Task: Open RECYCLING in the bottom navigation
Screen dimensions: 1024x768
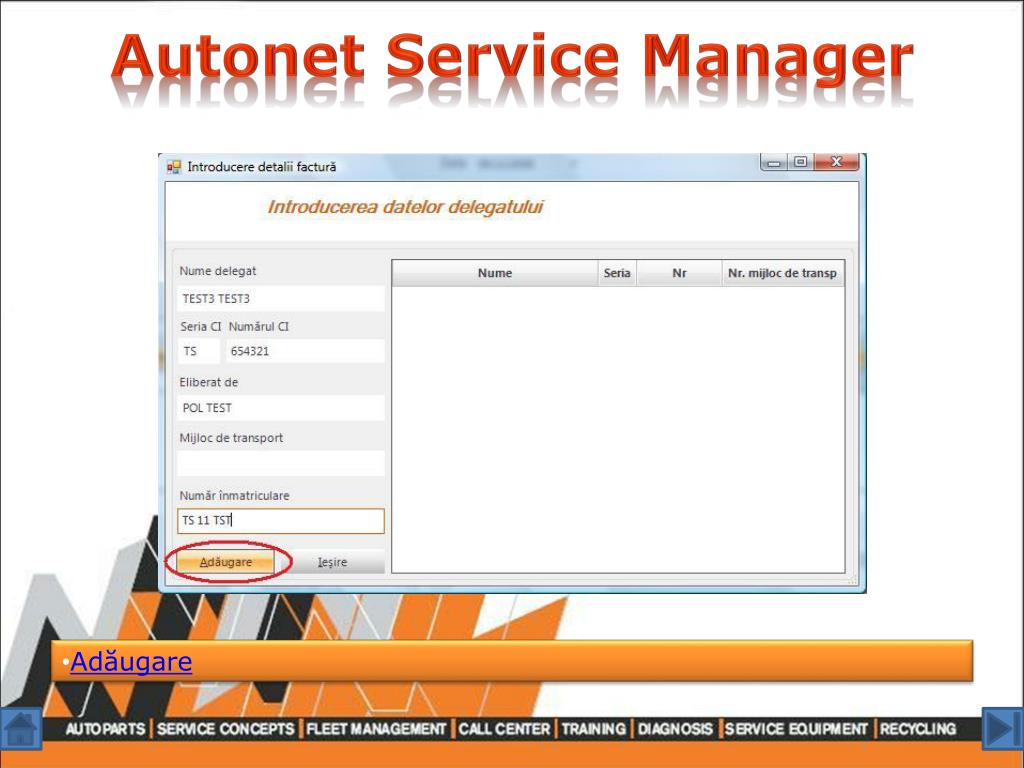Action: point(918,729)
